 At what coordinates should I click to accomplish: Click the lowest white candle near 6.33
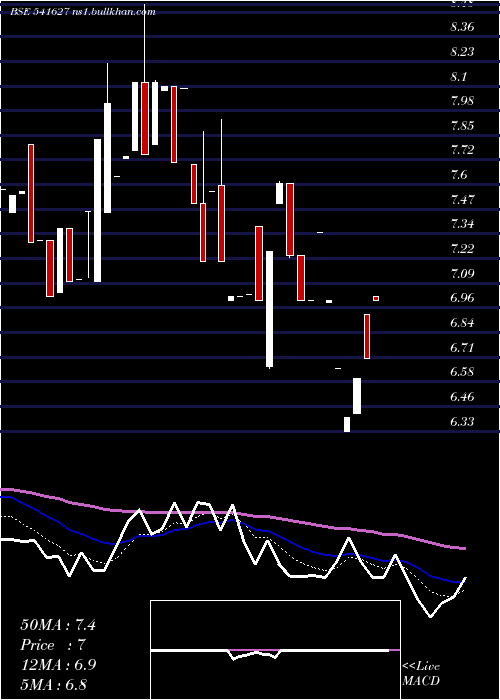pos(347,424)
